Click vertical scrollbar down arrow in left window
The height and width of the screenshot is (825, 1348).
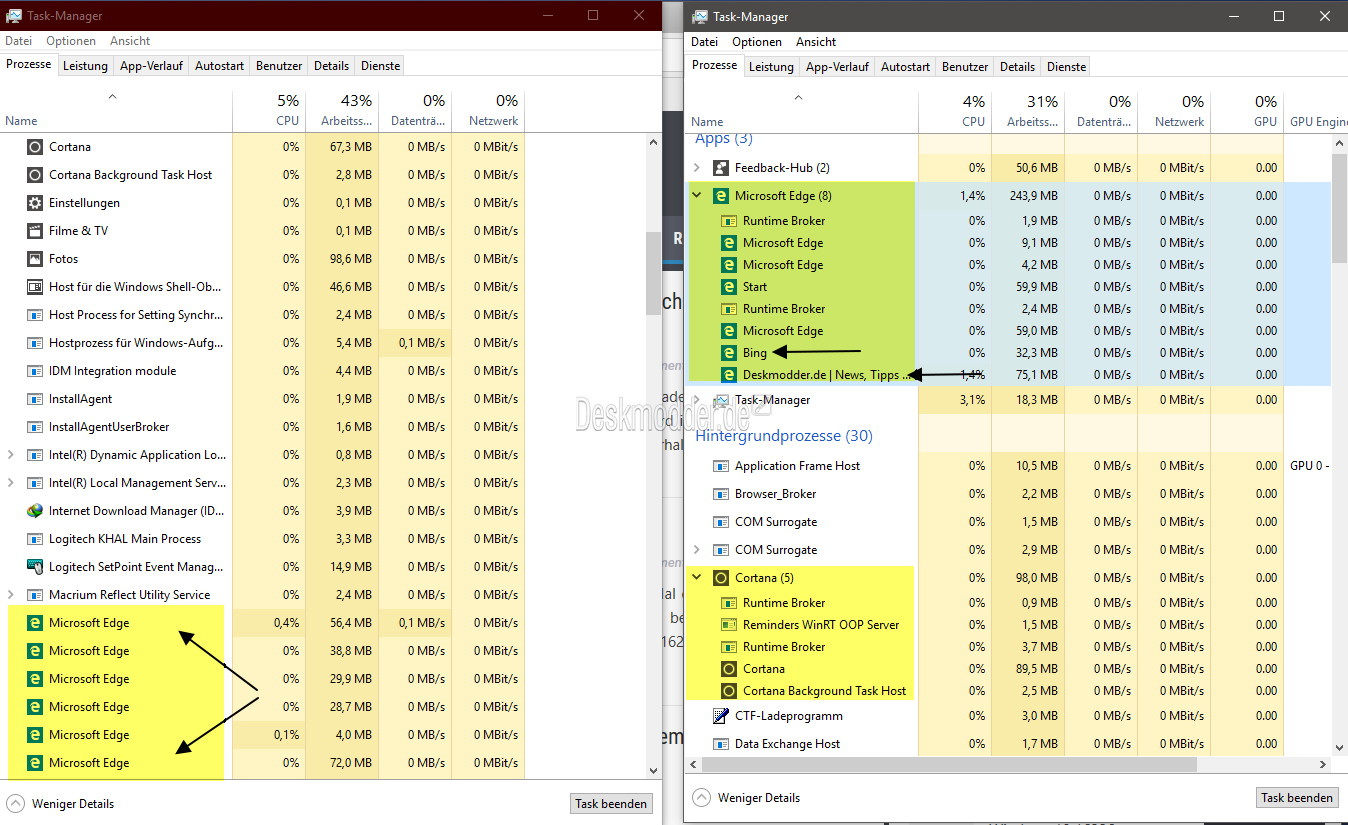coord(653,771)
